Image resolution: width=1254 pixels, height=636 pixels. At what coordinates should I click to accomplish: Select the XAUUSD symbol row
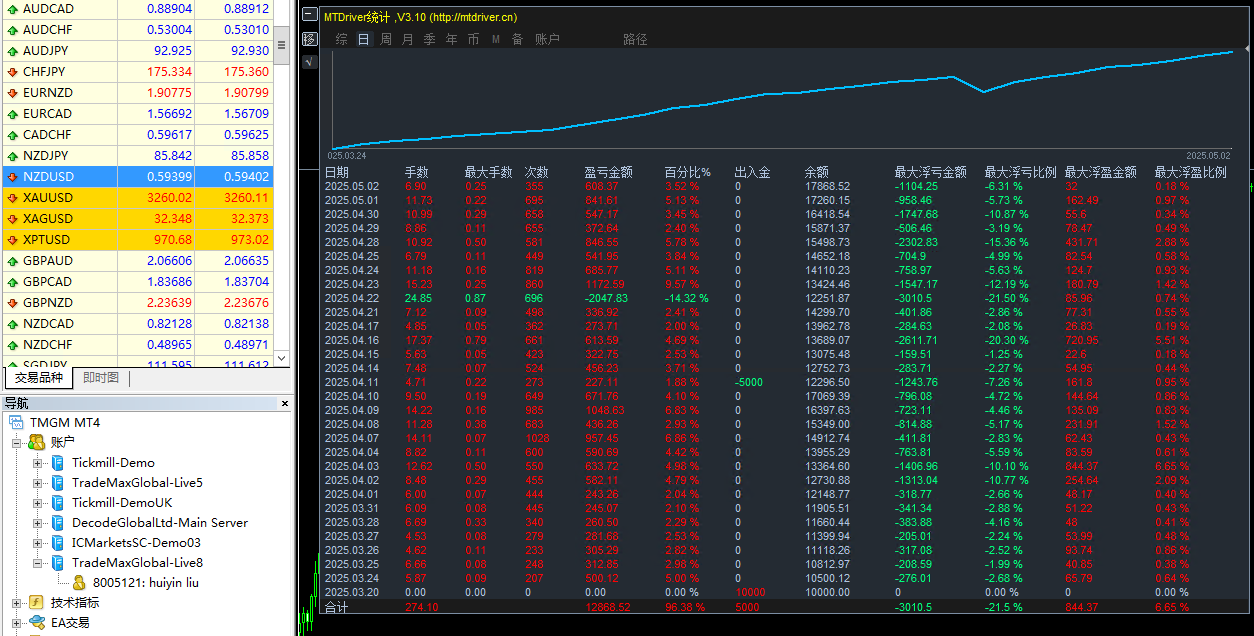(137, 197)
